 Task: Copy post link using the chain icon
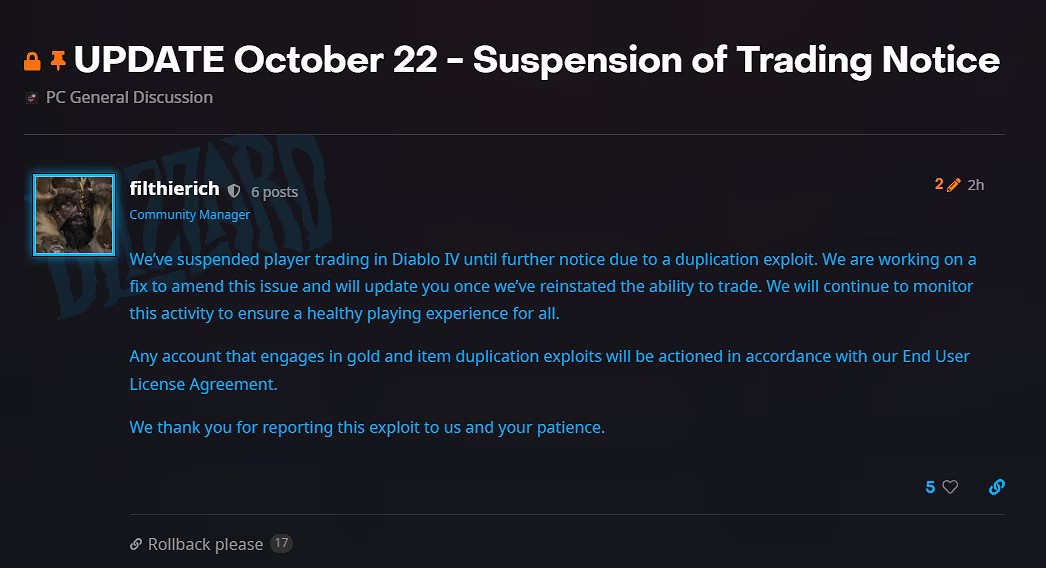996,487
